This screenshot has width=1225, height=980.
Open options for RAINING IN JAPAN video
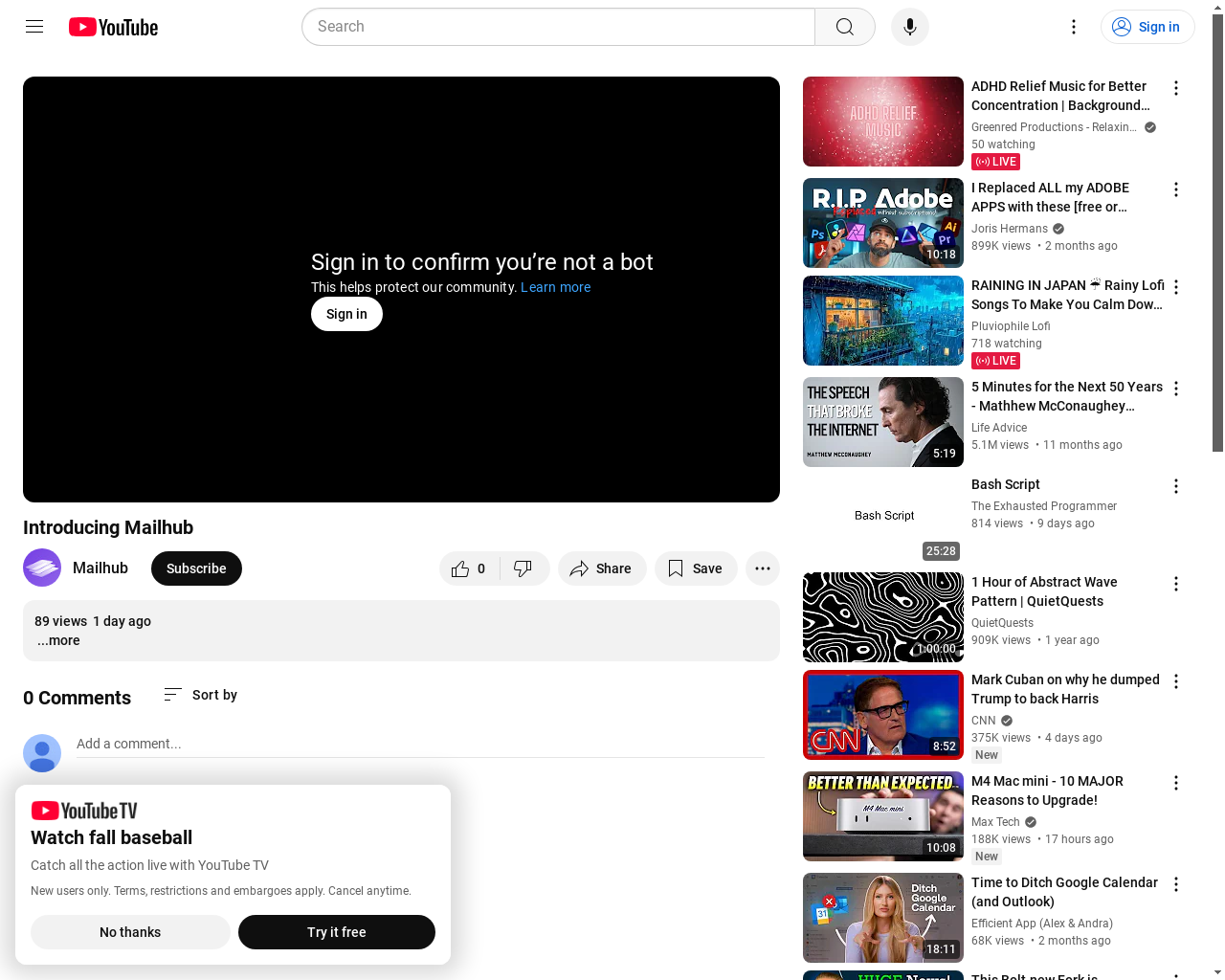[x=1176, y=287]
